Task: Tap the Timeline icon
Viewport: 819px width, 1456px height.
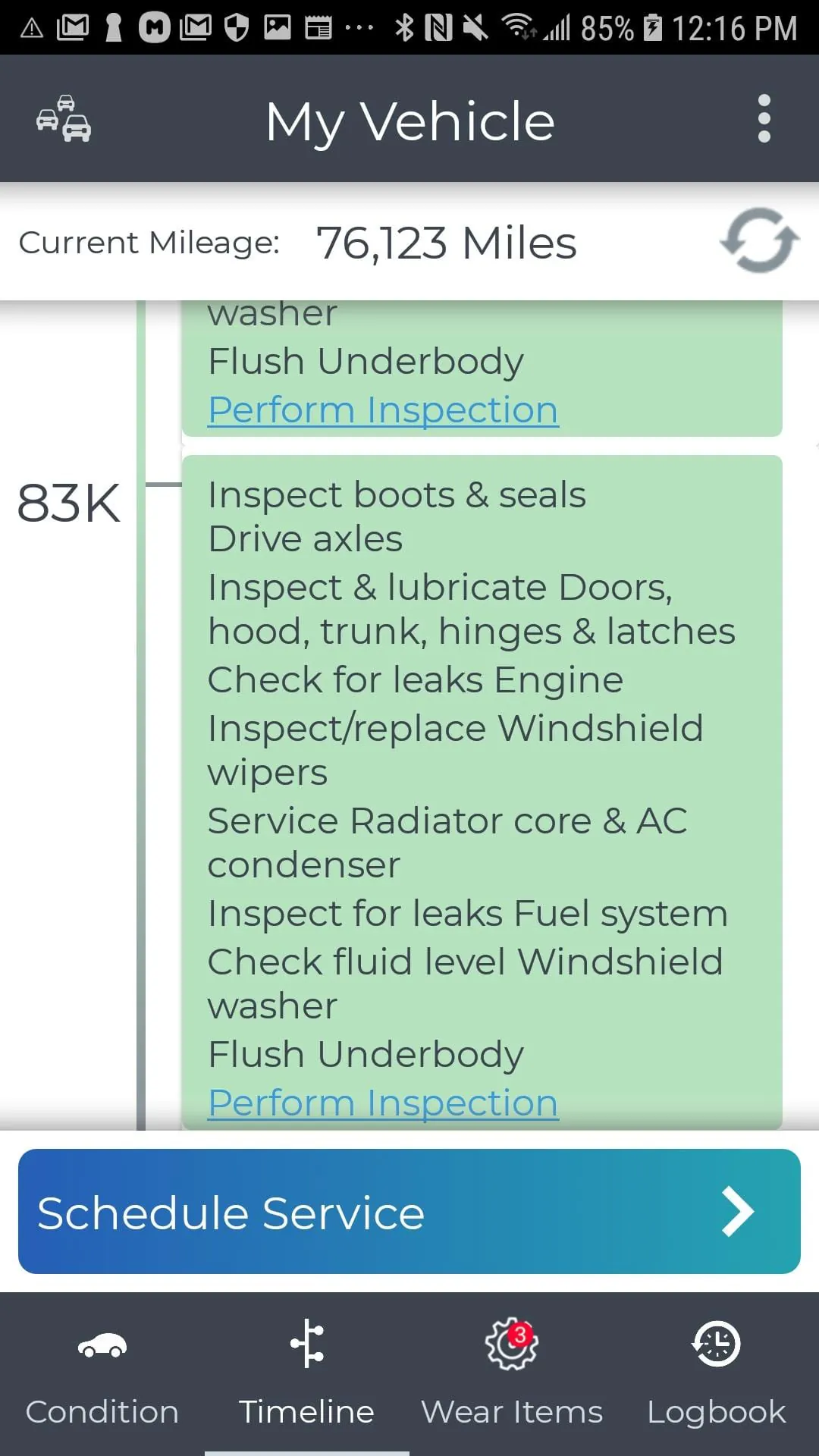Action: point(307,1343)
